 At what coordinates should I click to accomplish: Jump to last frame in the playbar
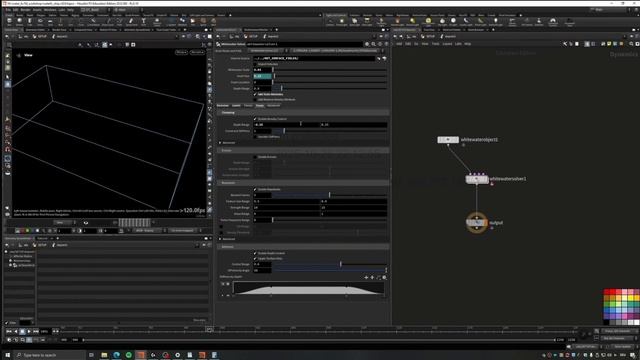pos(36,332)
